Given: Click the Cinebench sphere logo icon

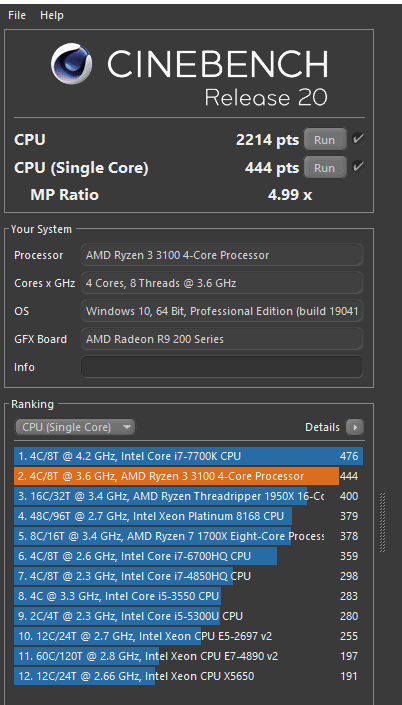Looking at the screenshot, I should 71,63.
